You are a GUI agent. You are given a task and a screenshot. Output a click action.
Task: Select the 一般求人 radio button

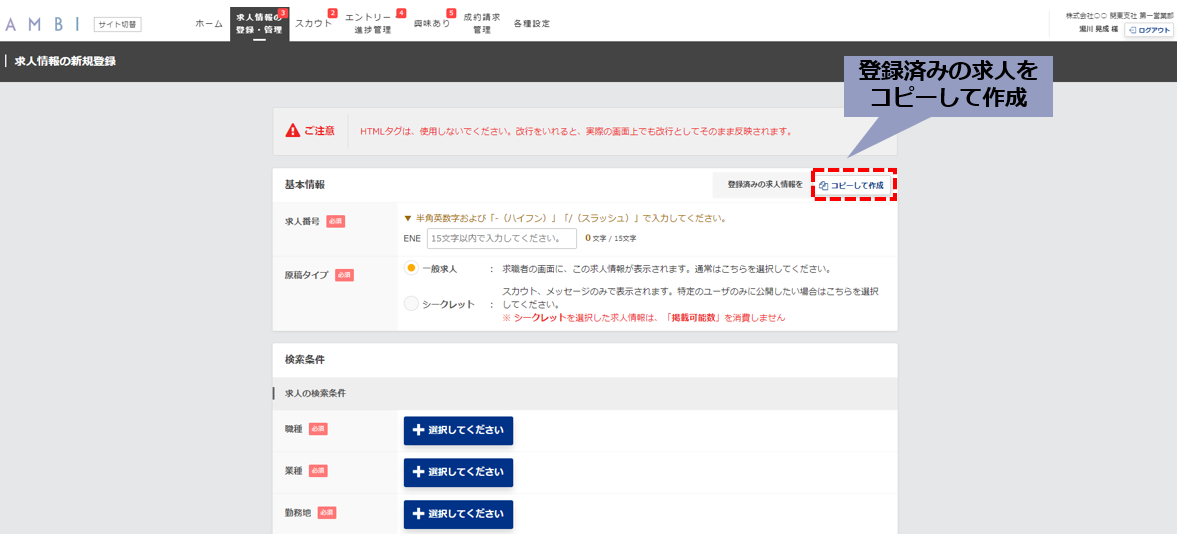(x=411, y=268)
